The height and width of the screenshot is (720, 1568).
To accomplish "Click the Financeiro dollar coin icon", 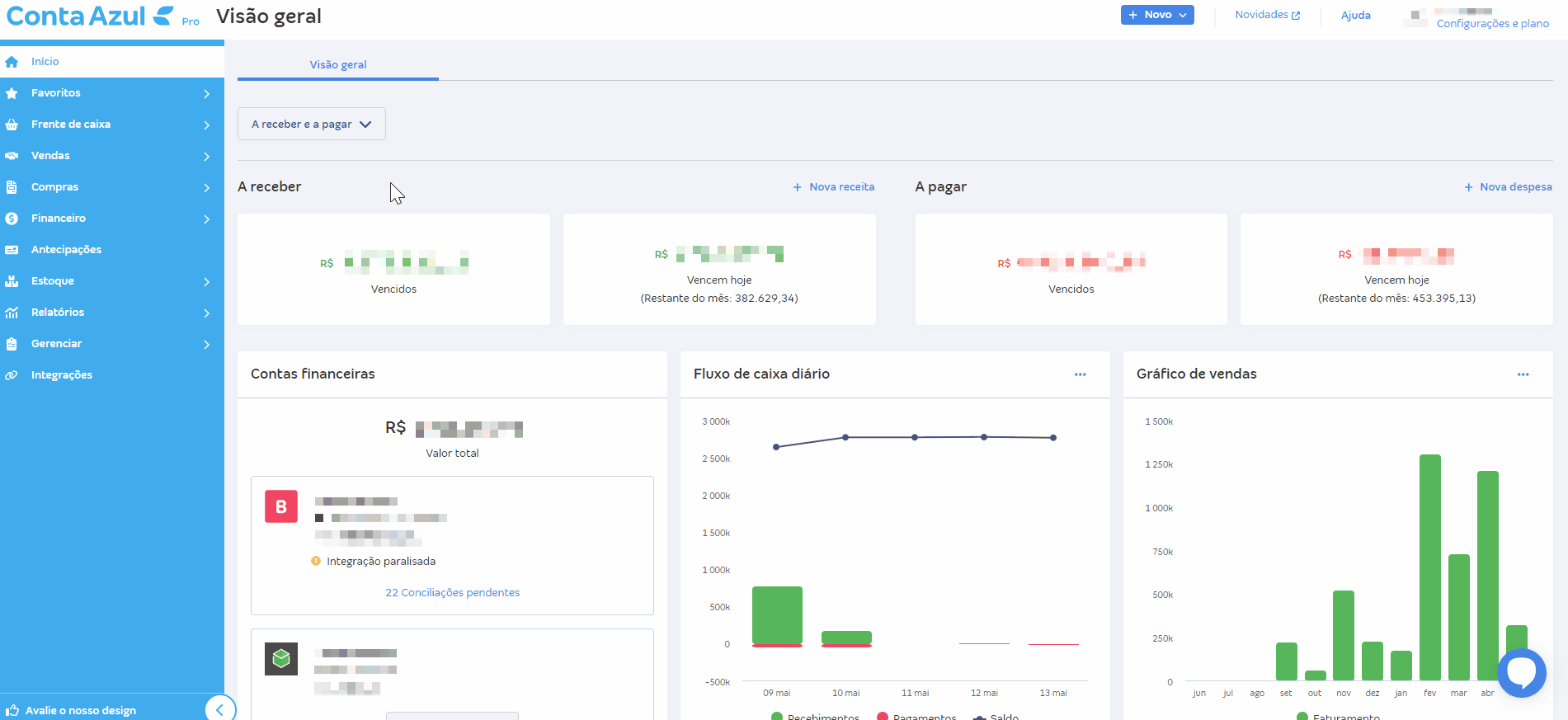I will [12, 219].
